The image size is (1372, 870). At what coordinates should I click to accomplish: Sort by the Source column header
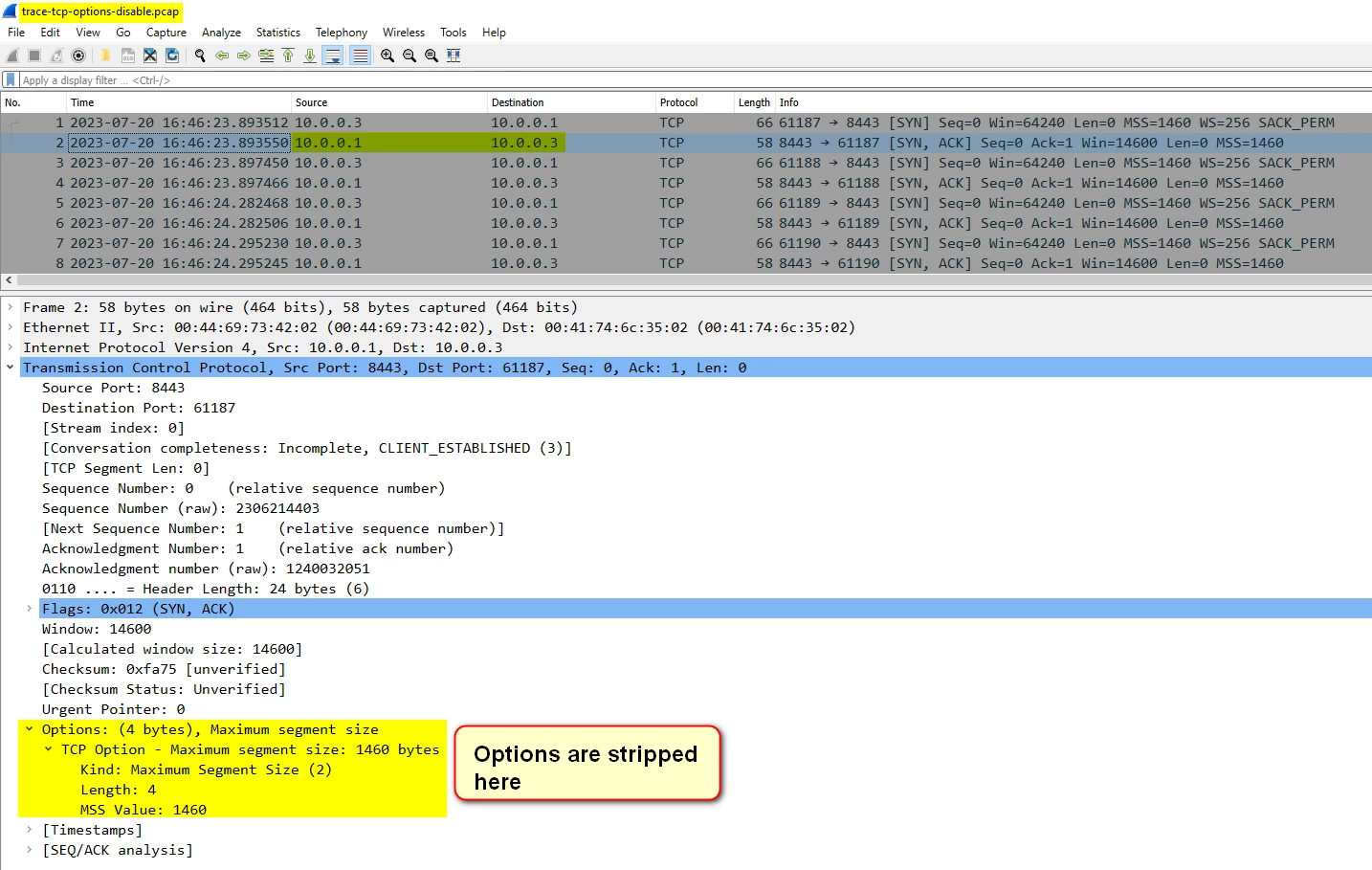pos(389,102)
